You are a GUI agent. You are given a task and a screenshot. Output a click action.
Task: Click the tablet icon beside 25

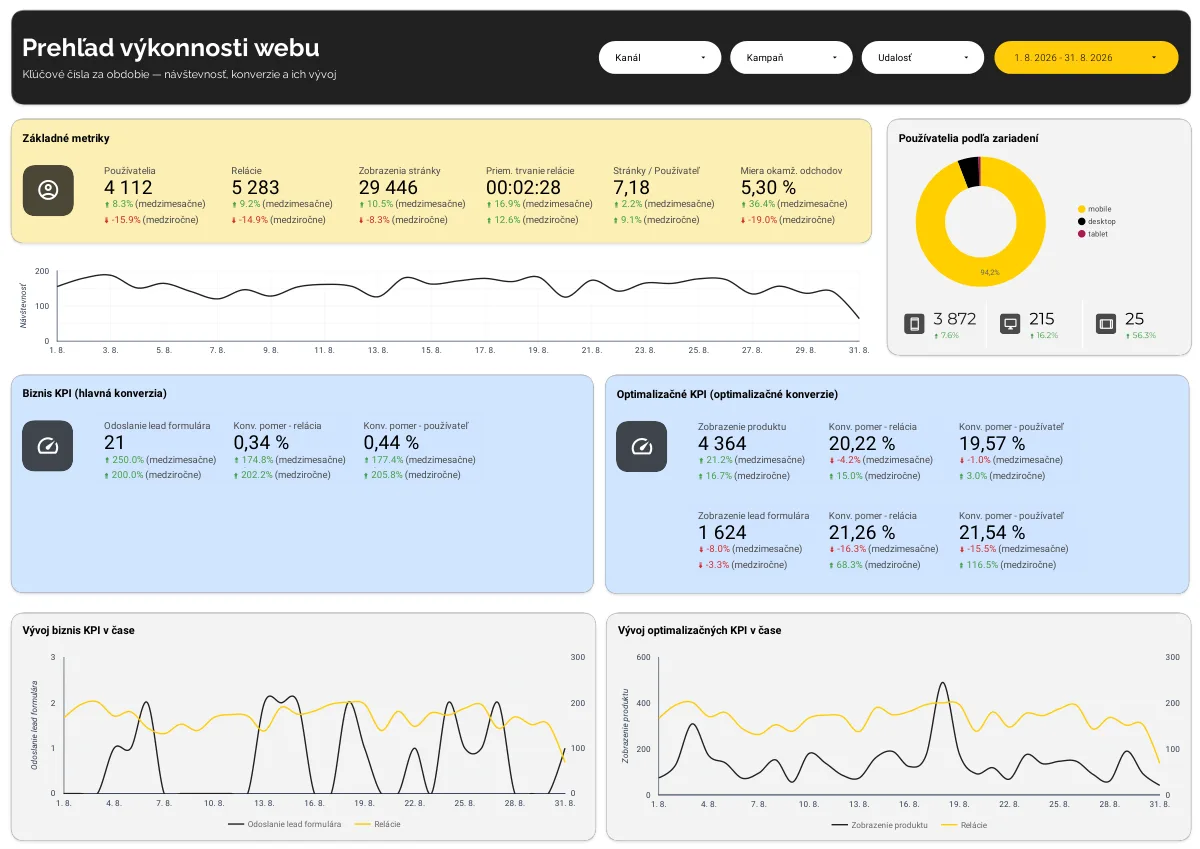pos(1106,324)
